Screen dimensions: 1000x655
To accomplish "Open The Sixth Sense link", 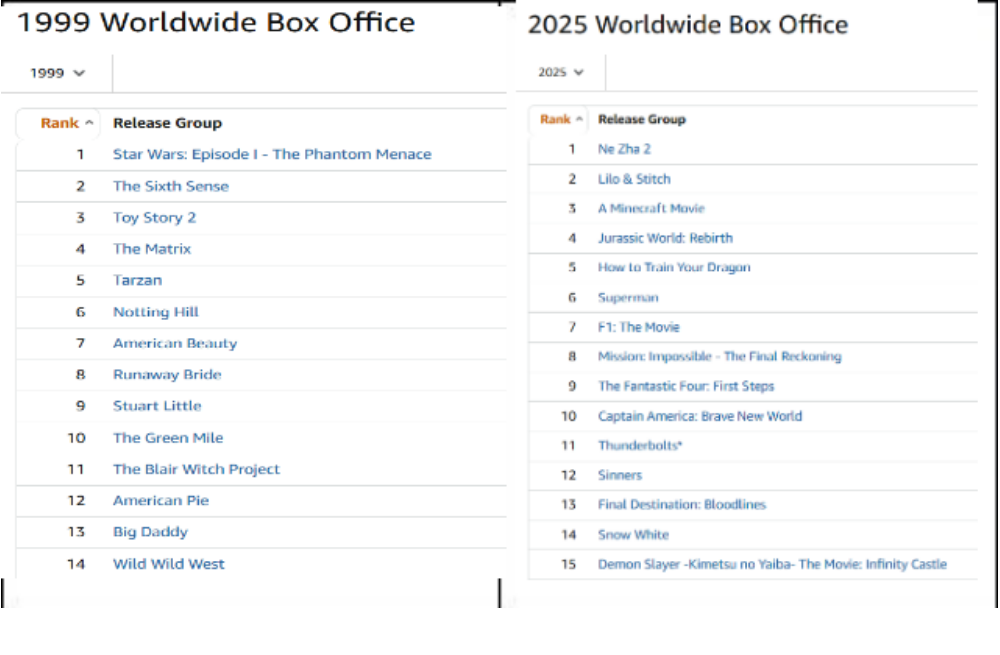I will 171,186.
